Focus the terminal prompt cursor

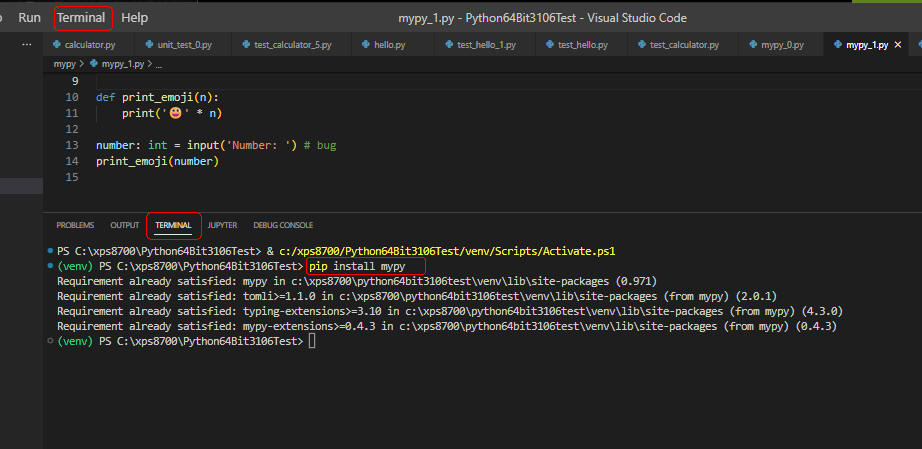[x=312, y=341]
